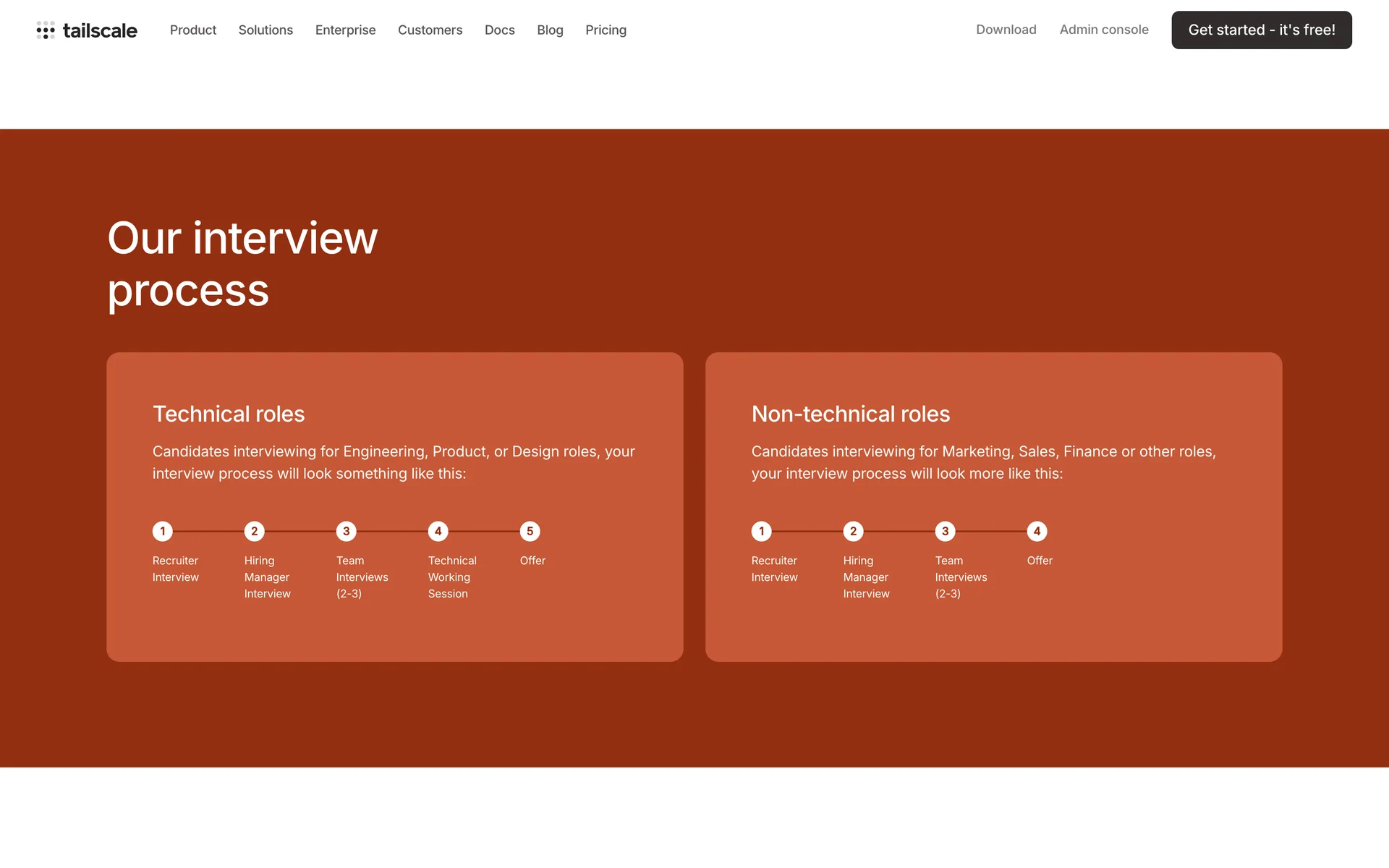This screenshot has height=868, width=1389.
Task: Click step 4 Offer circle in Non-technical roles
Action: [x=1037, y=532]
